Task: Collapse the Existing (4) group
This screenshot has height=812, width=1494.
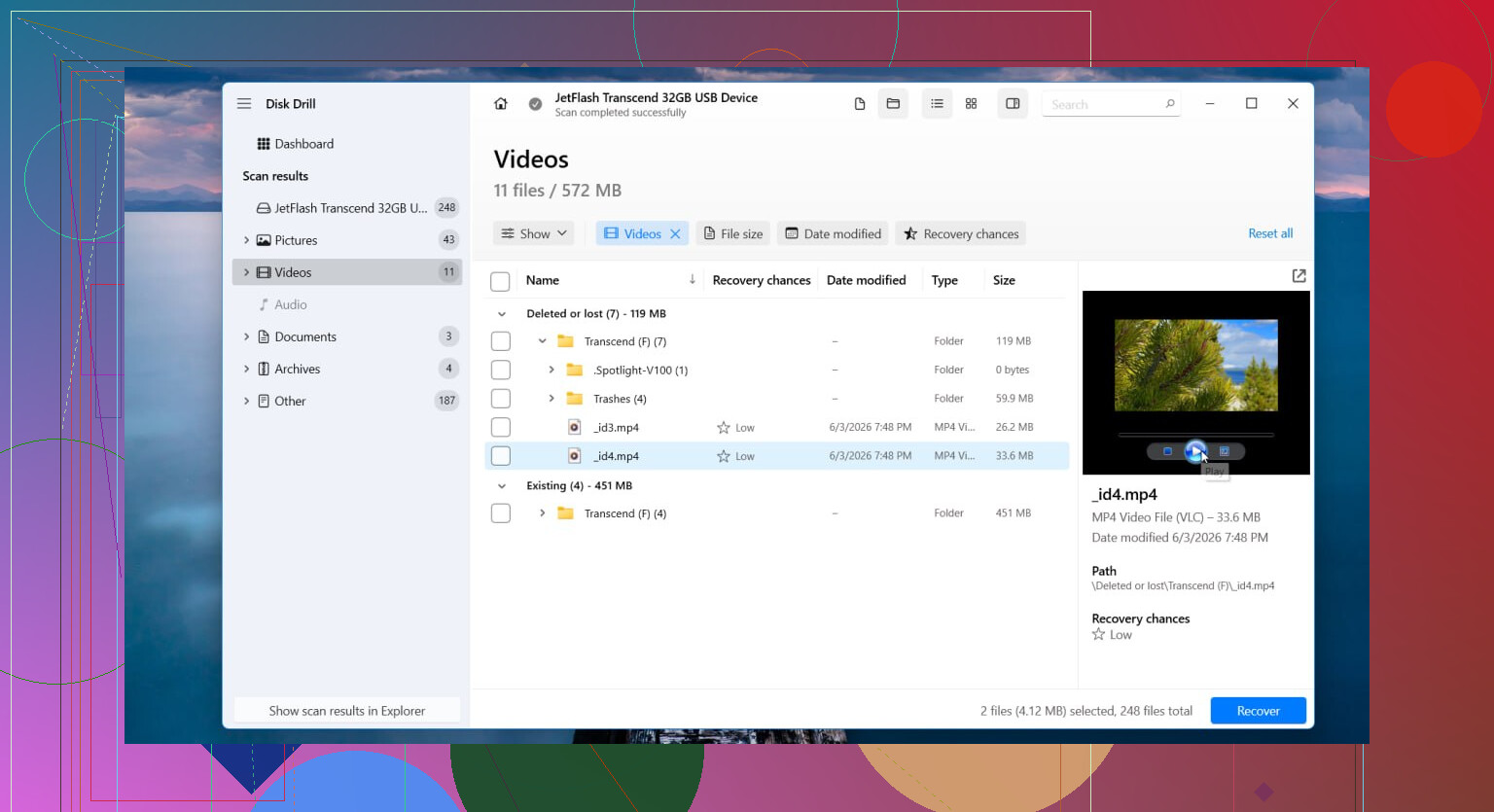Action: click(502, 486)
